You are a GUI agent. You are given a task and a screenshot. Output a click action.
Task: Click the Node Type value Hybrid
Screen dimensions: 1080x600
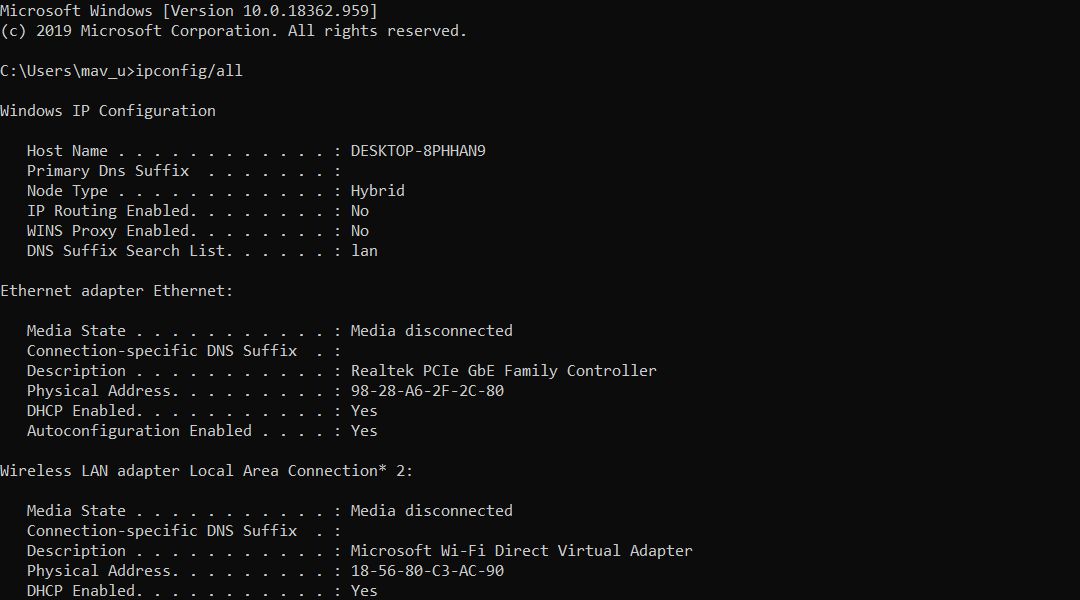(x=377, y=191)
